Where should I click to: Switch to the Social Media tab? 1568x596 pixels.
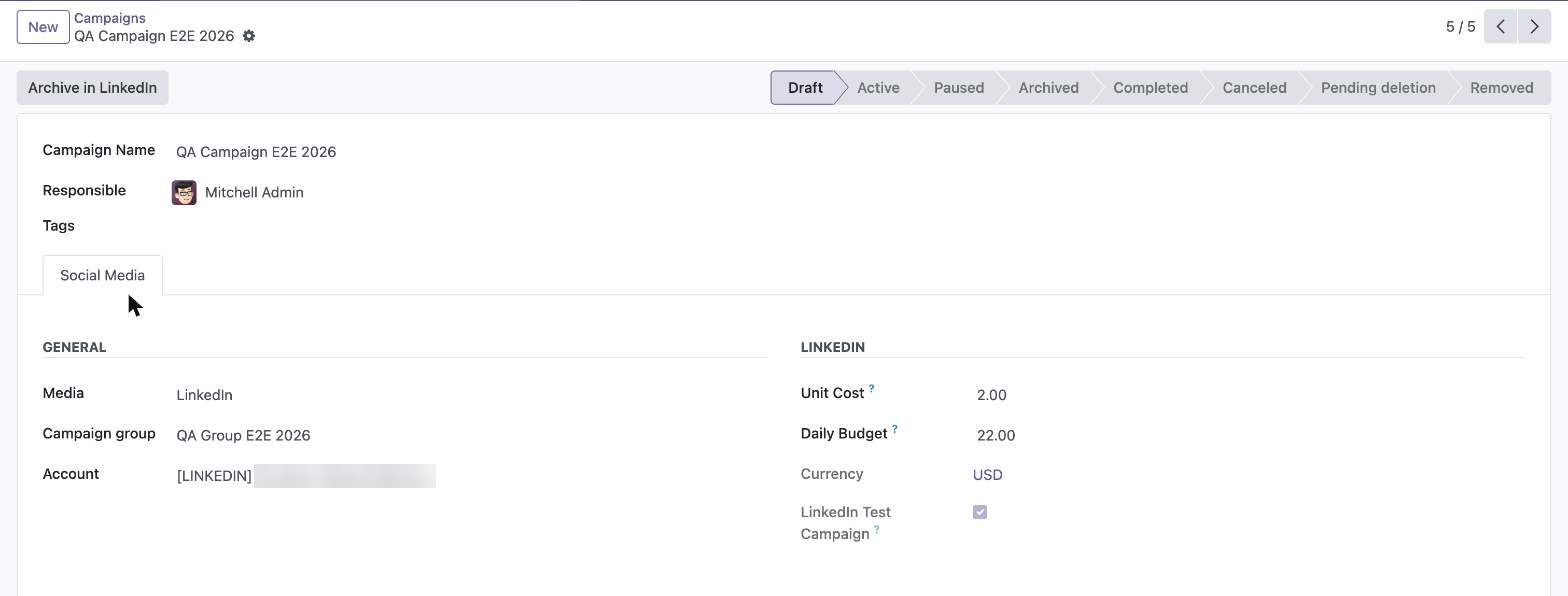coord(102,275)
